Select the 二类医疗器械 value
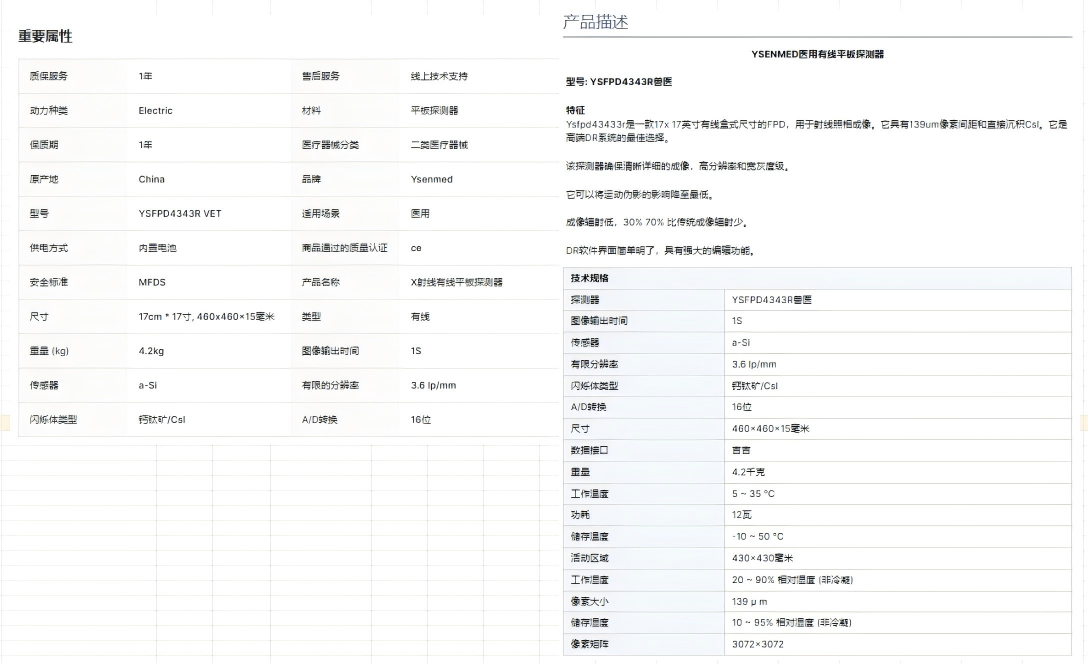This screenshot has height=664, width=1088. 439,145
